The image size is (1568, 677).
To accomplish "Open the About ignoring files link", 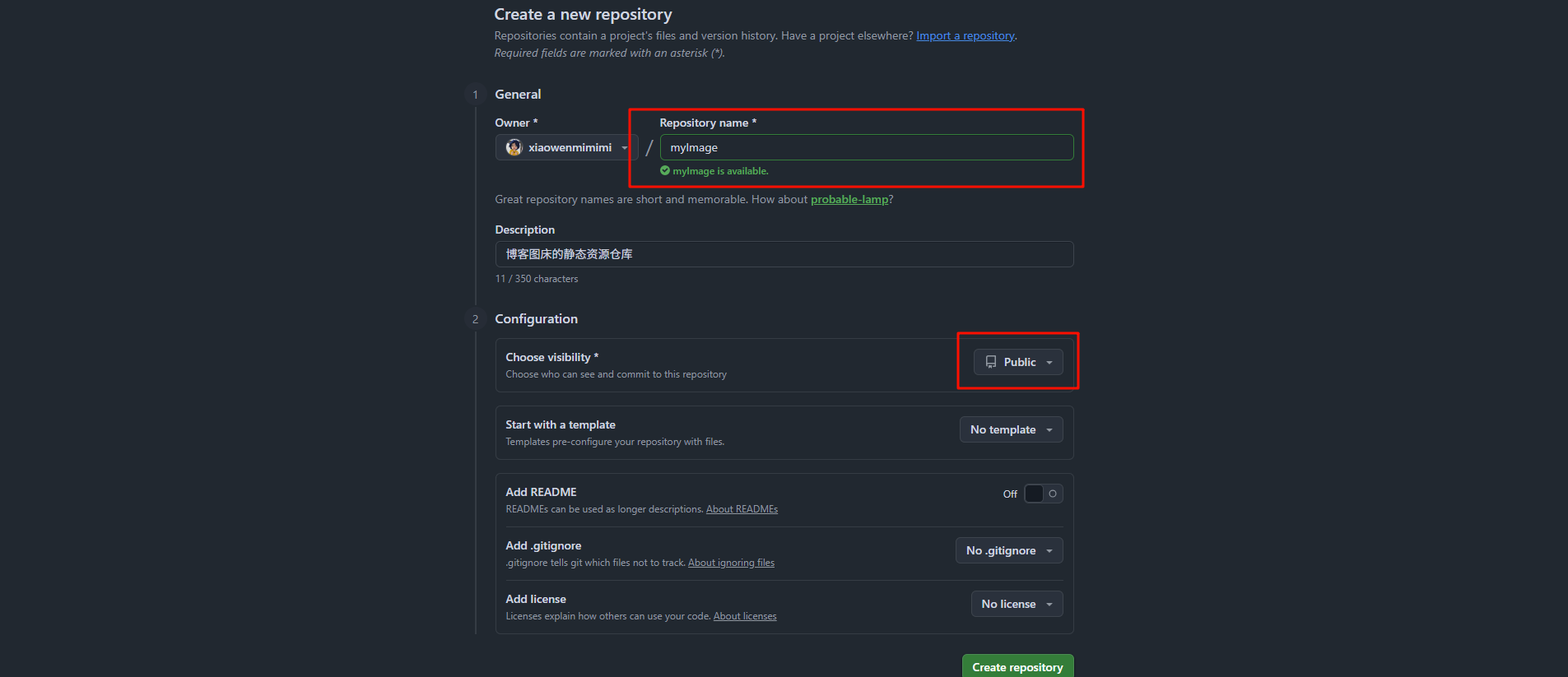I will click(731, 563).
